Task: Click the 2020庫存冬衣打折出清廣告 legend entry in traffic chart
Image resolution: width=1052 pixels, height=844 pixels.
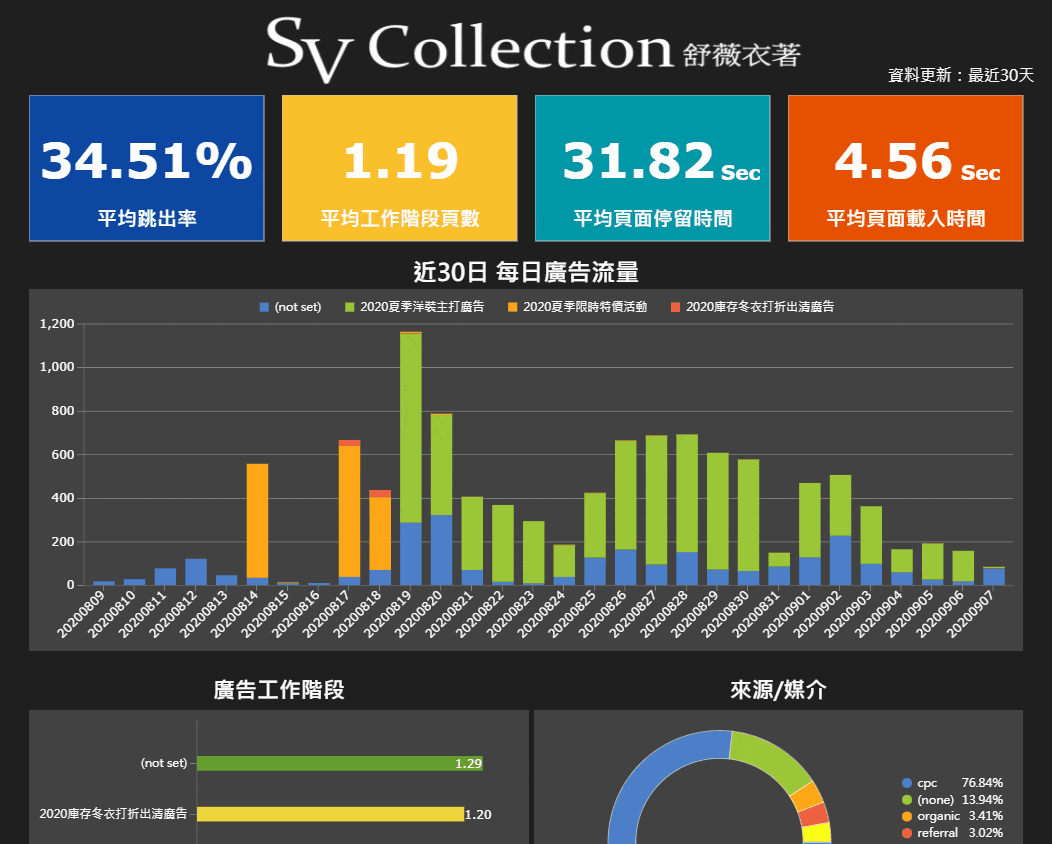Action: coord(752,307)
